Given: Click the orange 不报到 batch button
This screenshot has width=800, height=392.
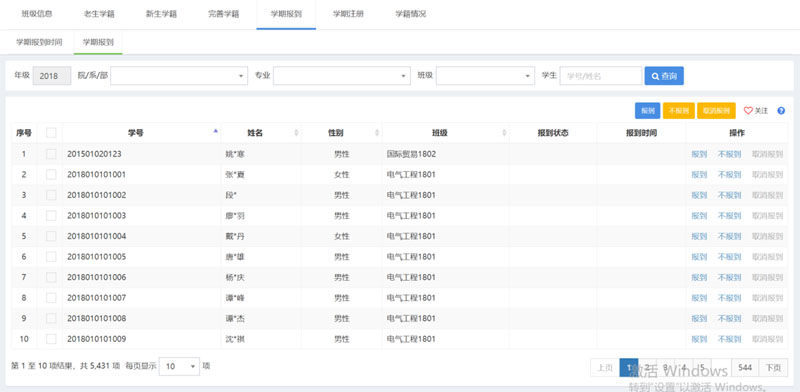Looking at the screenshot, I should pyautogui.click(x=679, y=111).
